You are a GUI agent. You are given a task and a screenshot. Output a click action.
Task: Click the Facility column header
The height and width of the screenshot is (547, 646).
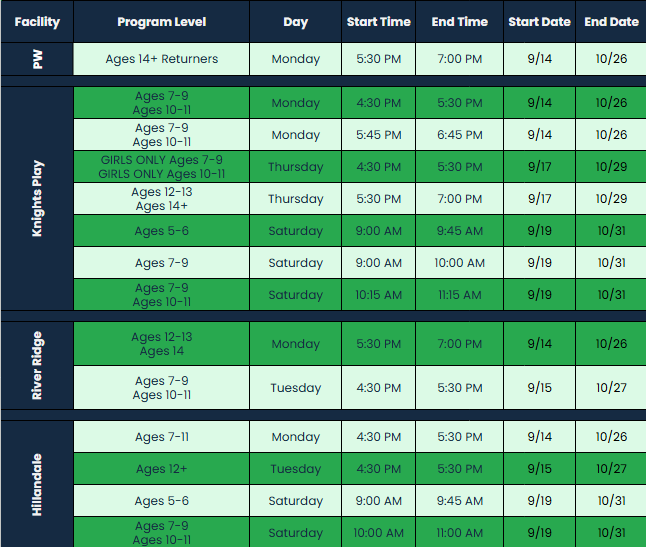(37, 21)
